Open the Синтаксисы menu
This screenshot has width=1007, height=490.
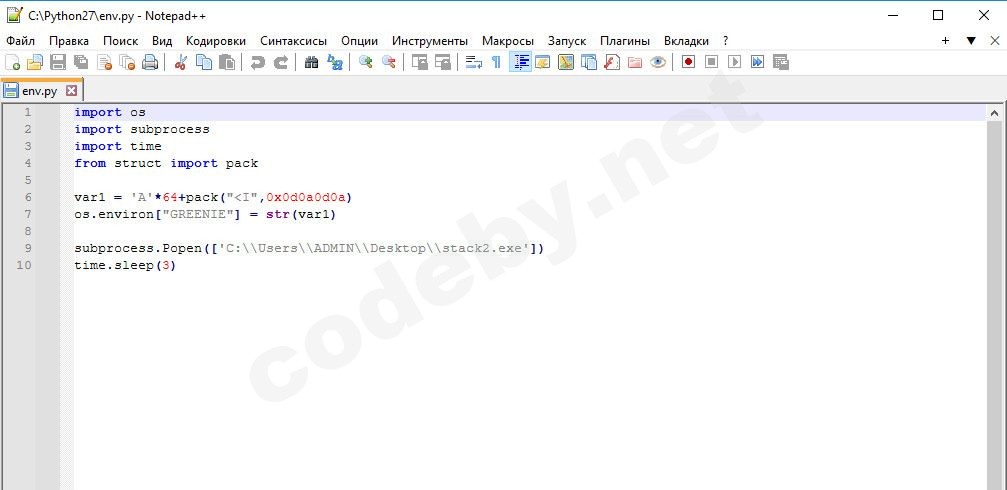point(293,40)
